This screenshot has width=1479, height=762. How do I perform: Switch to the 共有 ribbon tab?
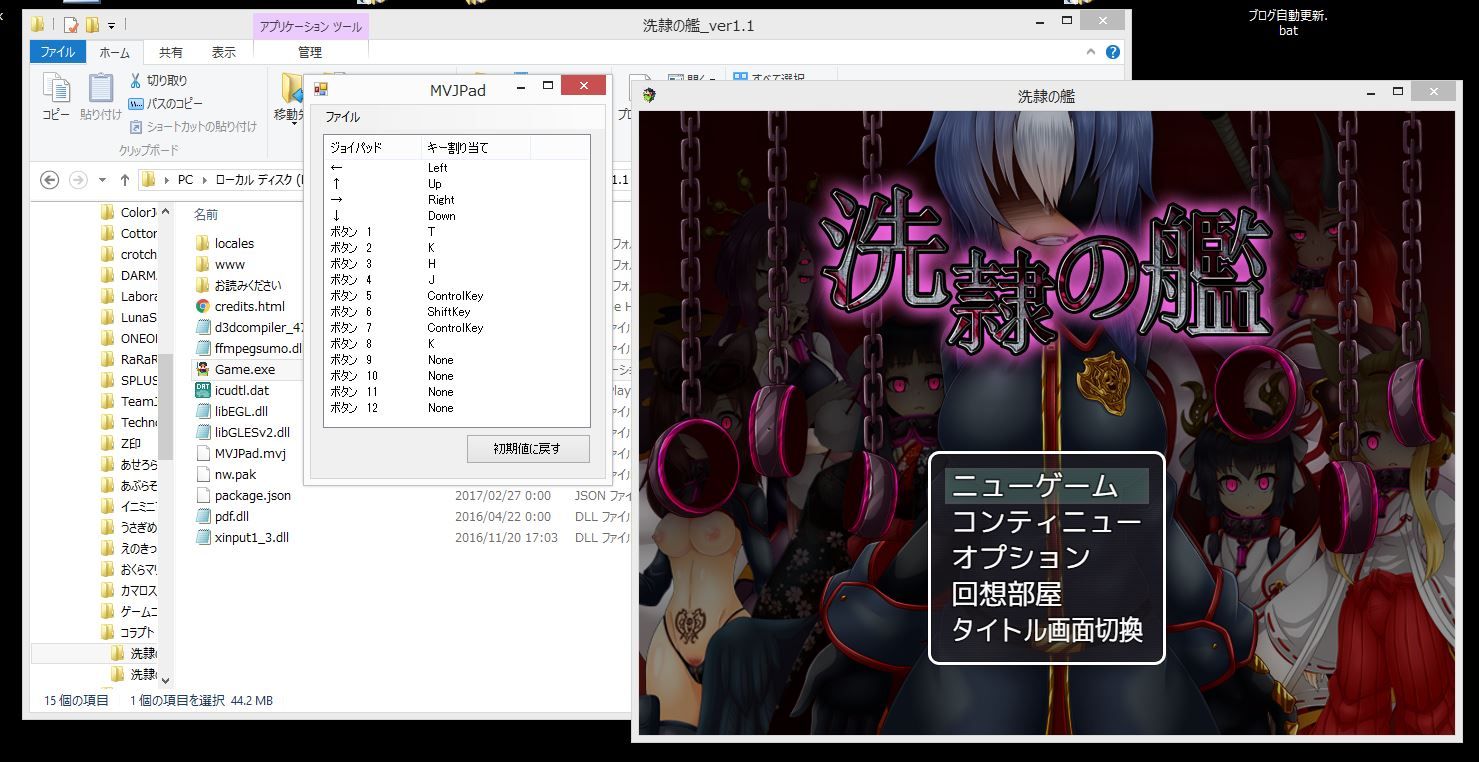171,52
